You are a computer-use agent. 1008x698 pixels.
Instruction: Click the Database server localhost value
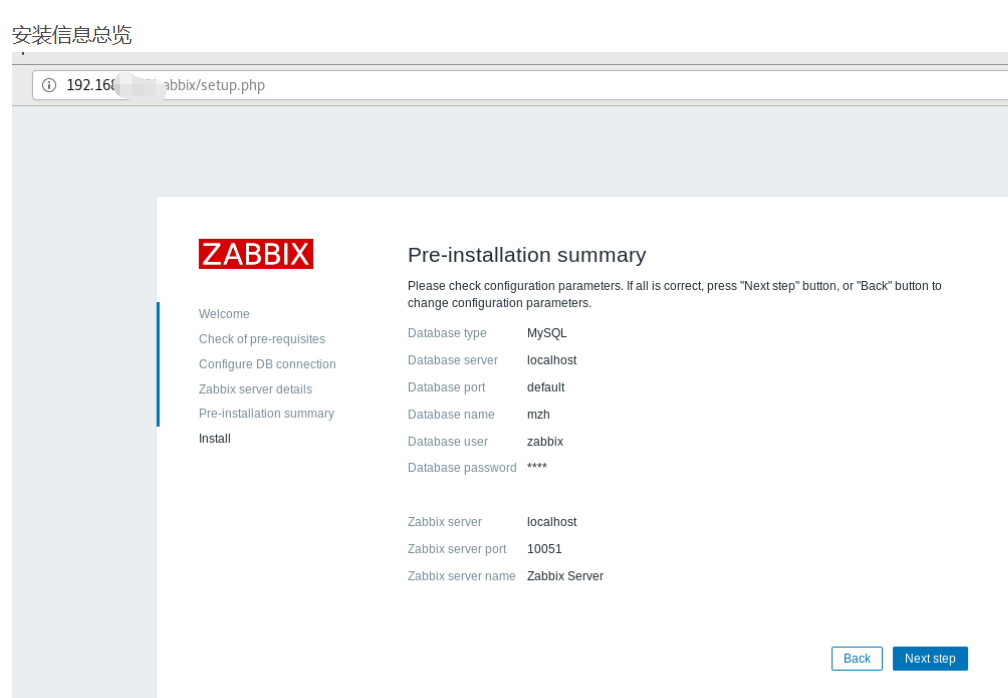(552, 360)
